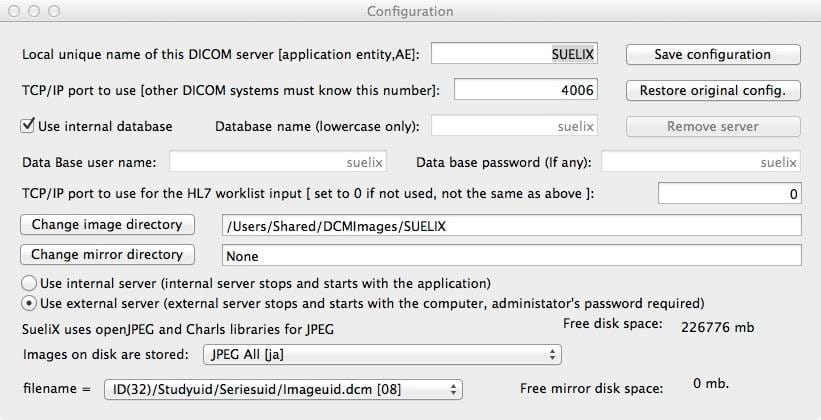This screenshot has height=420, width=821.
Task: Close the Configuration window
Action: (14, 12)
